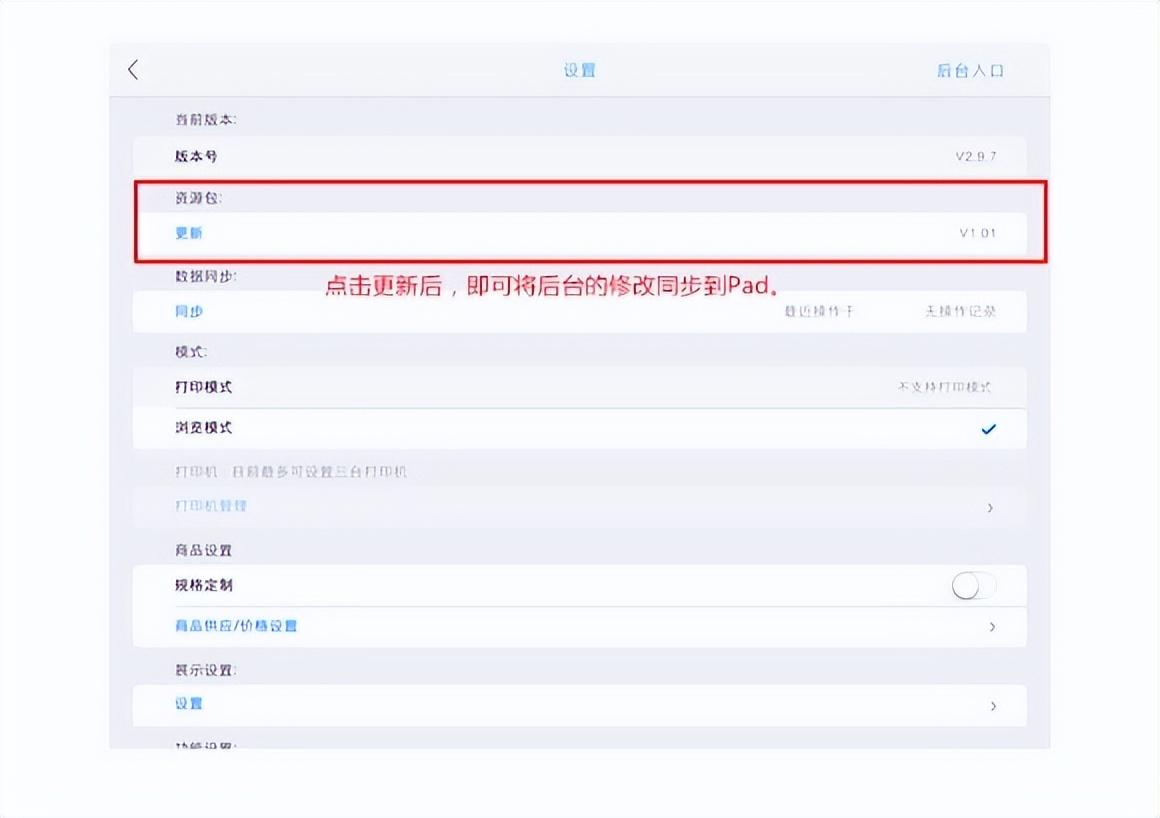
Task: Expand 商品供应/价格设置 via its chevron
Action: [x=992, y=626]
